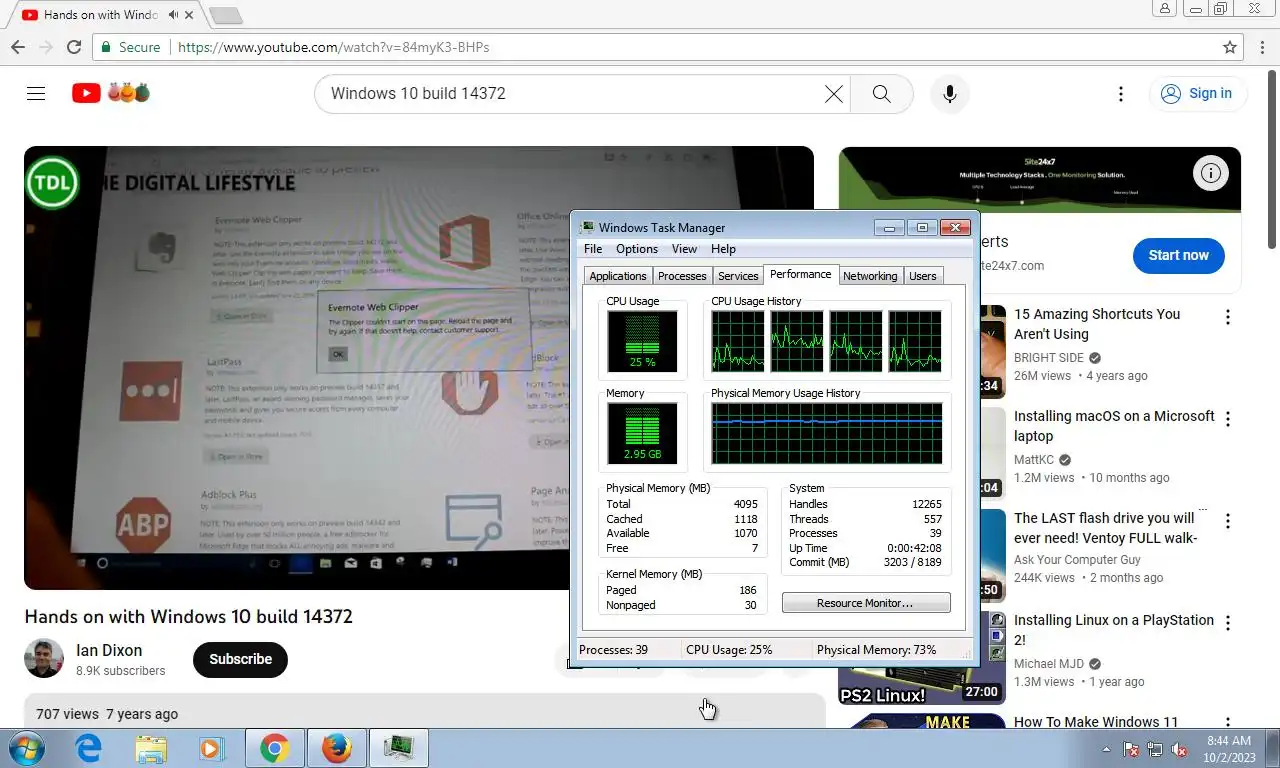The image size is (1280, 768).
Task: Open the YouTube hamburger guide menu
Action: pos(36,93)
